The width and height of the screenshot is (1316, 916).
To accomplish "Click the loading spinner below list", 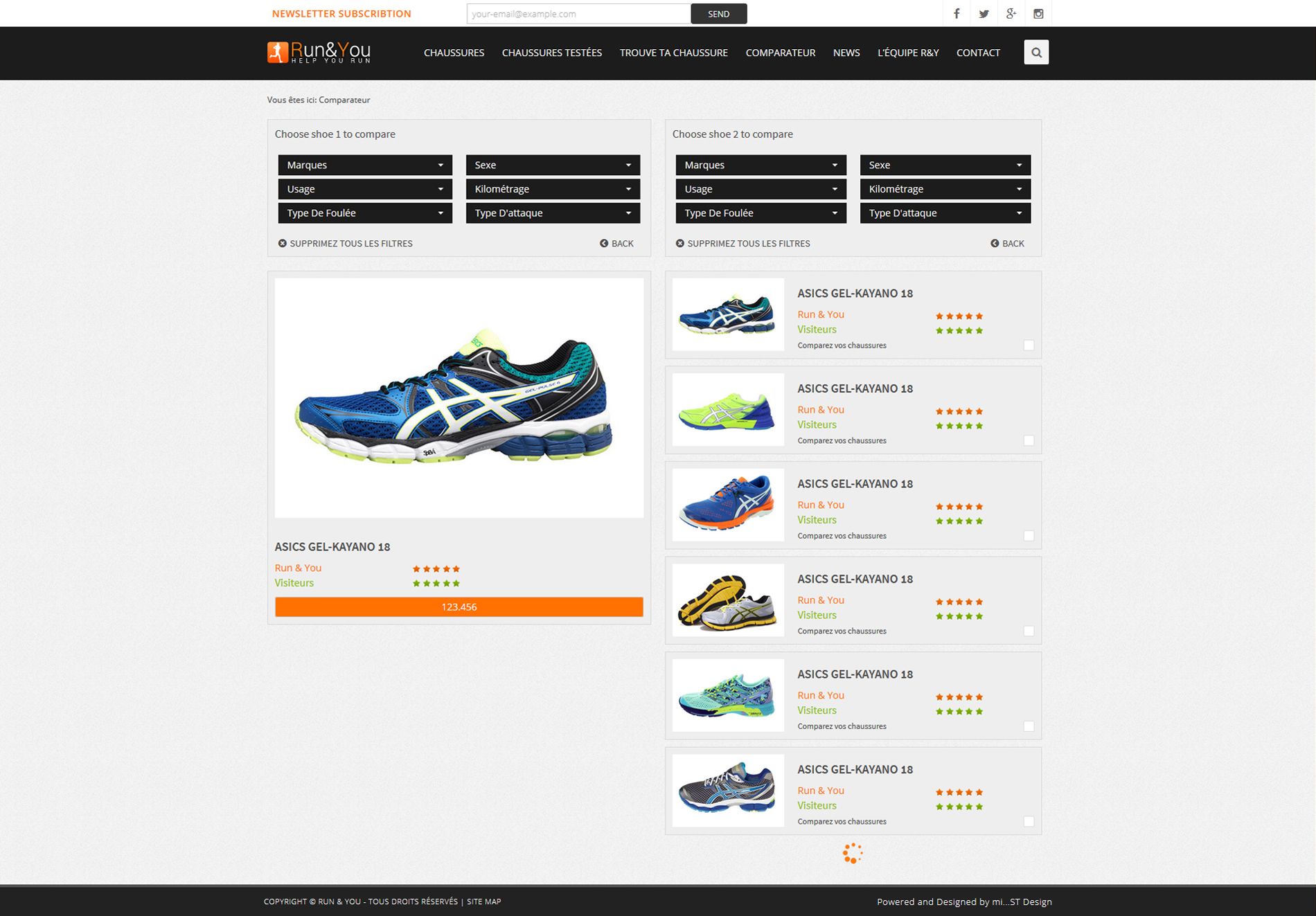I will (853, 853).
